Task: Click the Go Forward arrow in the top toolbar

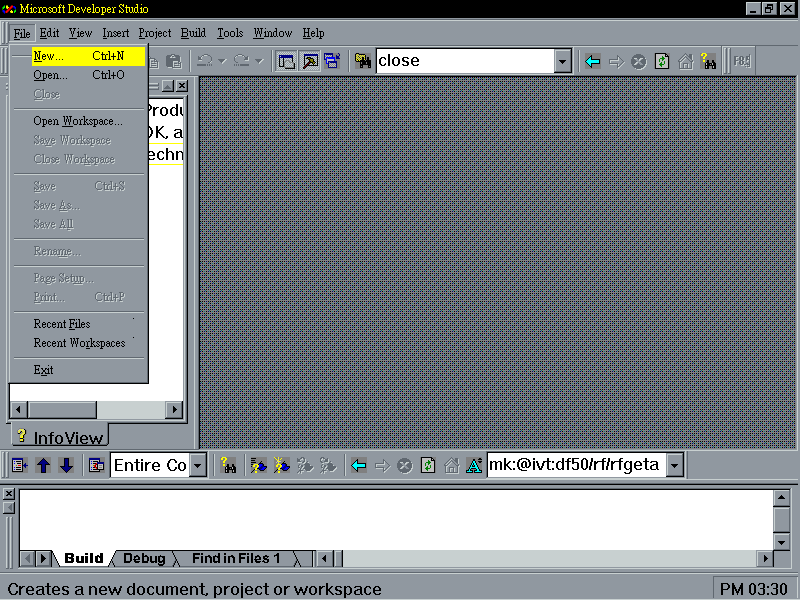Action: tap(616, 62)
